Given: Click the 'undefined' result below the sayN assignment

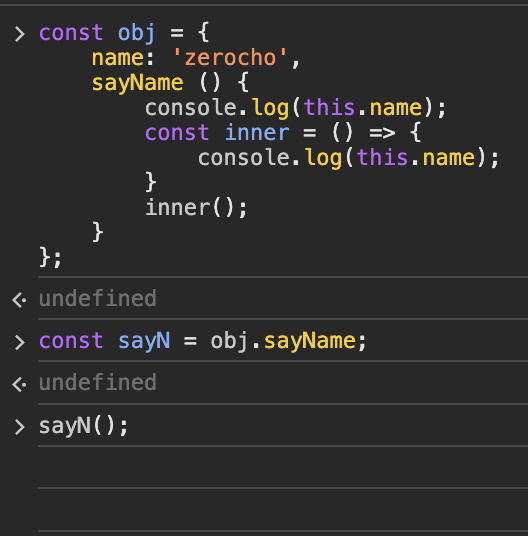Looking at the screenshot, I should pos(98,383).
